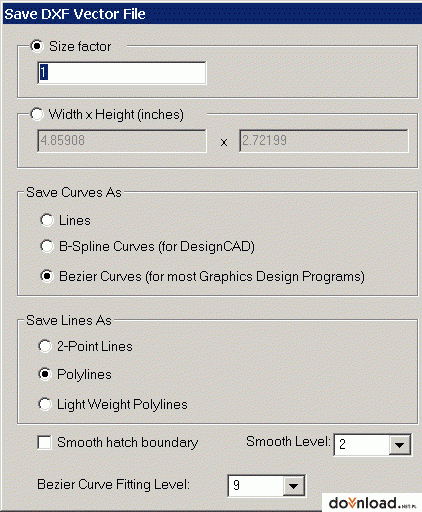Select Bezier Curves radio option
Viewport: 422px width, 512px height.
pos(47,276)
